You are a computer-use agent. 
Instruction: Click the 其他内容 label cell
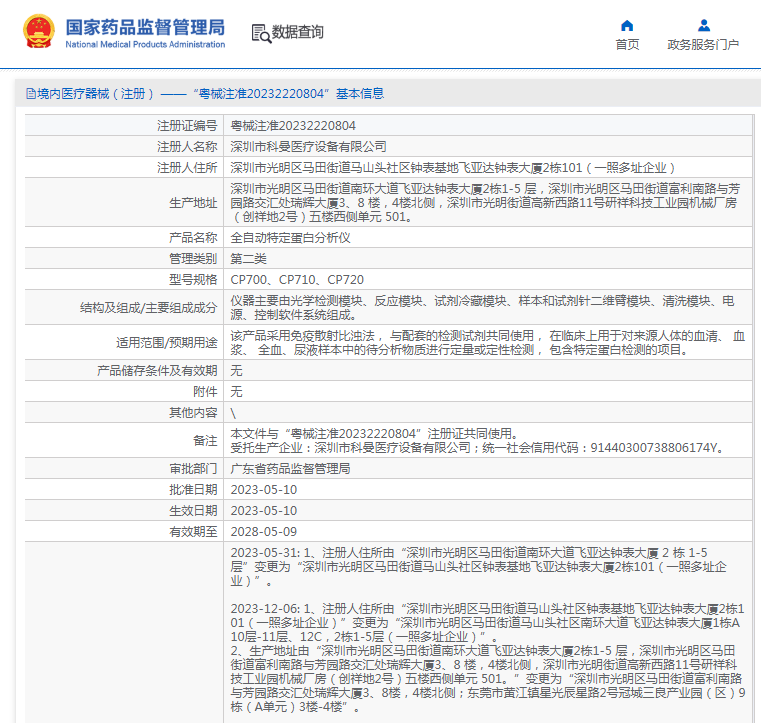124,412
